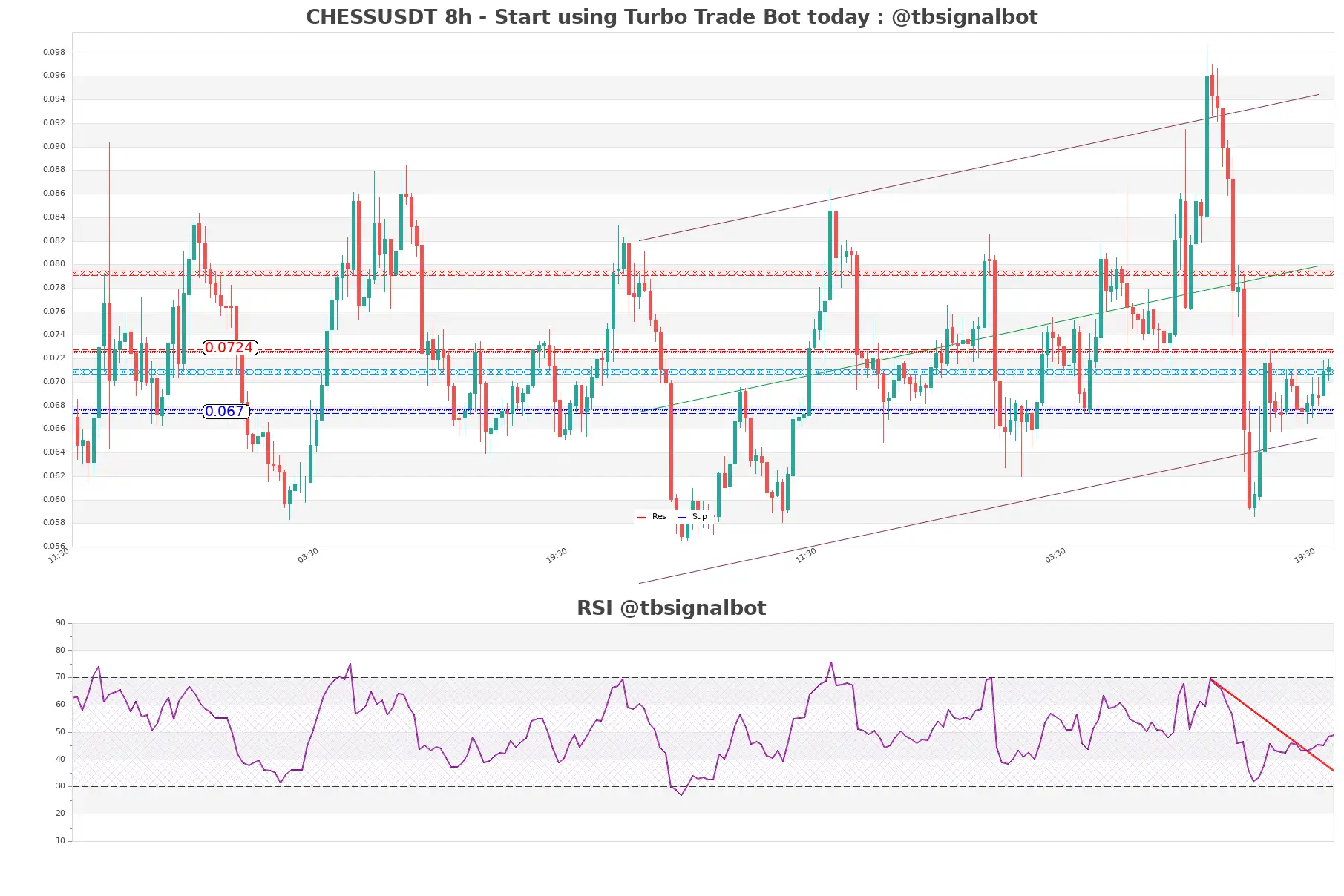Click the Res legend text
The height and width of the screenshot is (896, 1344).
point(659,517)
